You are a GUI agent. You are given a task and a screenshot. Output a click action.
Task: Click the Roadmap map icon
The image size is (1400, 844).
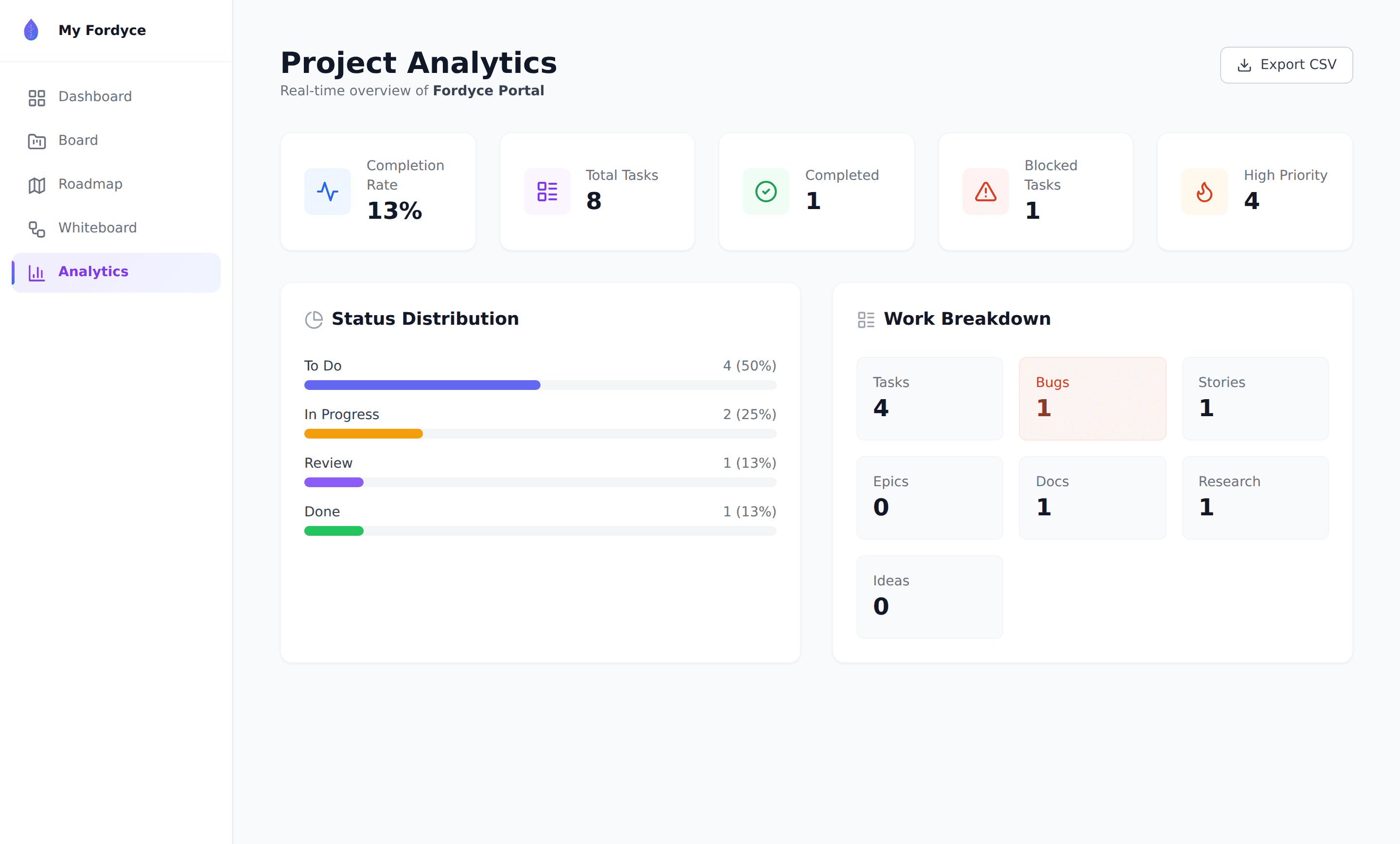[x=37, y=185]
